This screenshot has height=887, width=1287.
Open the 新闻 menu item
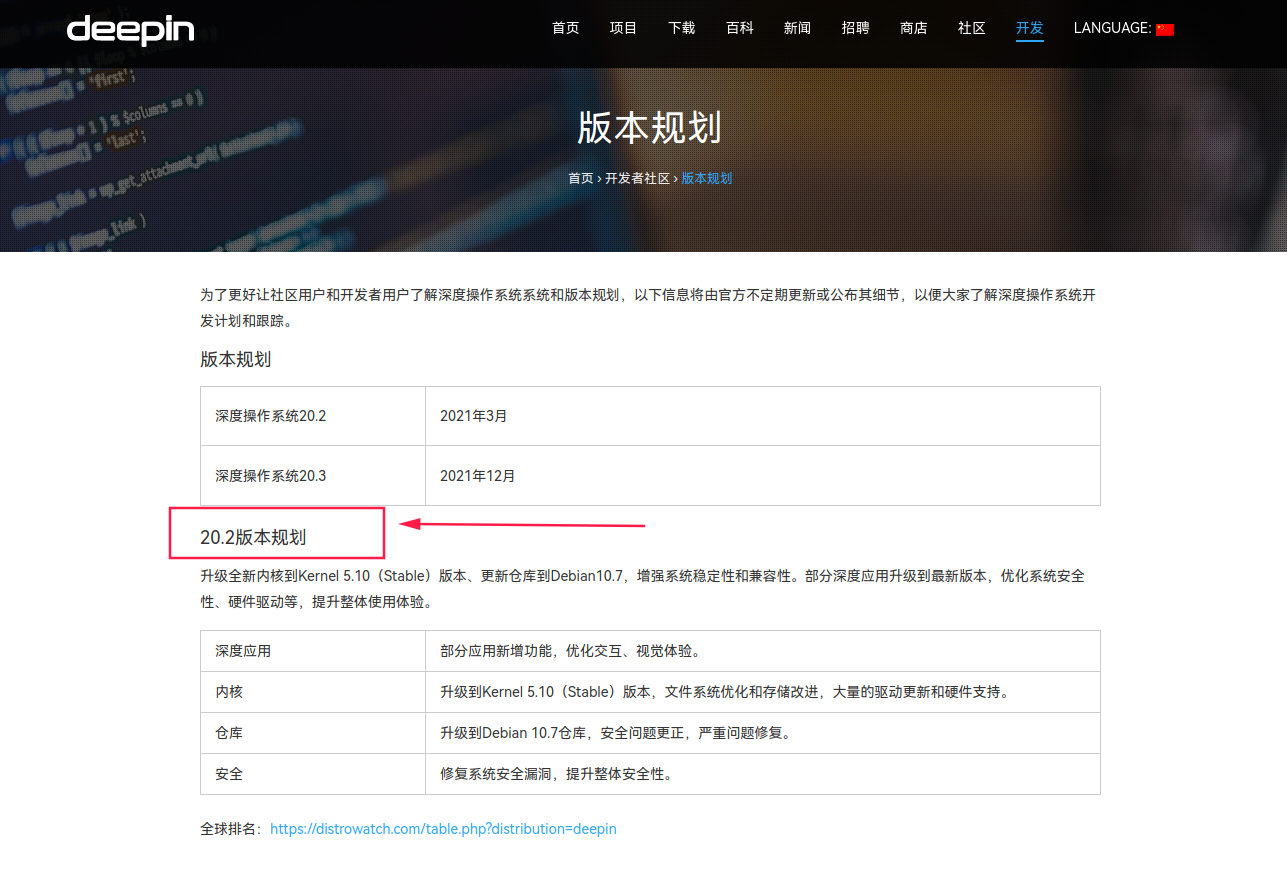(x=798, y=28)
